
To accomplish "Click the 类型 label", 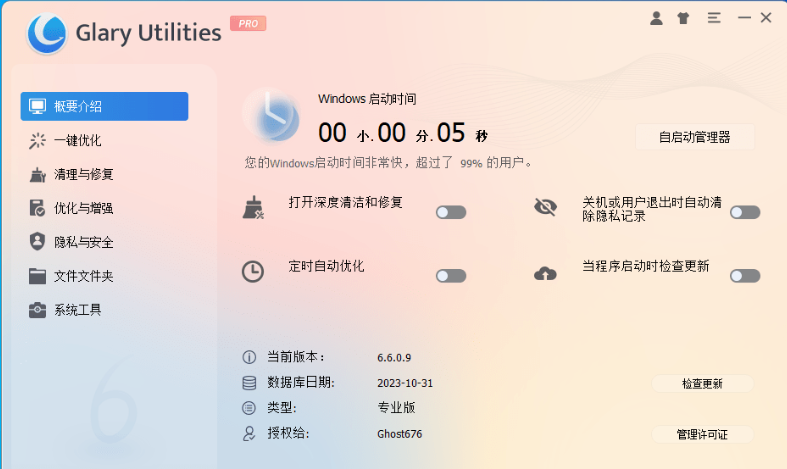I will [282, 408].
